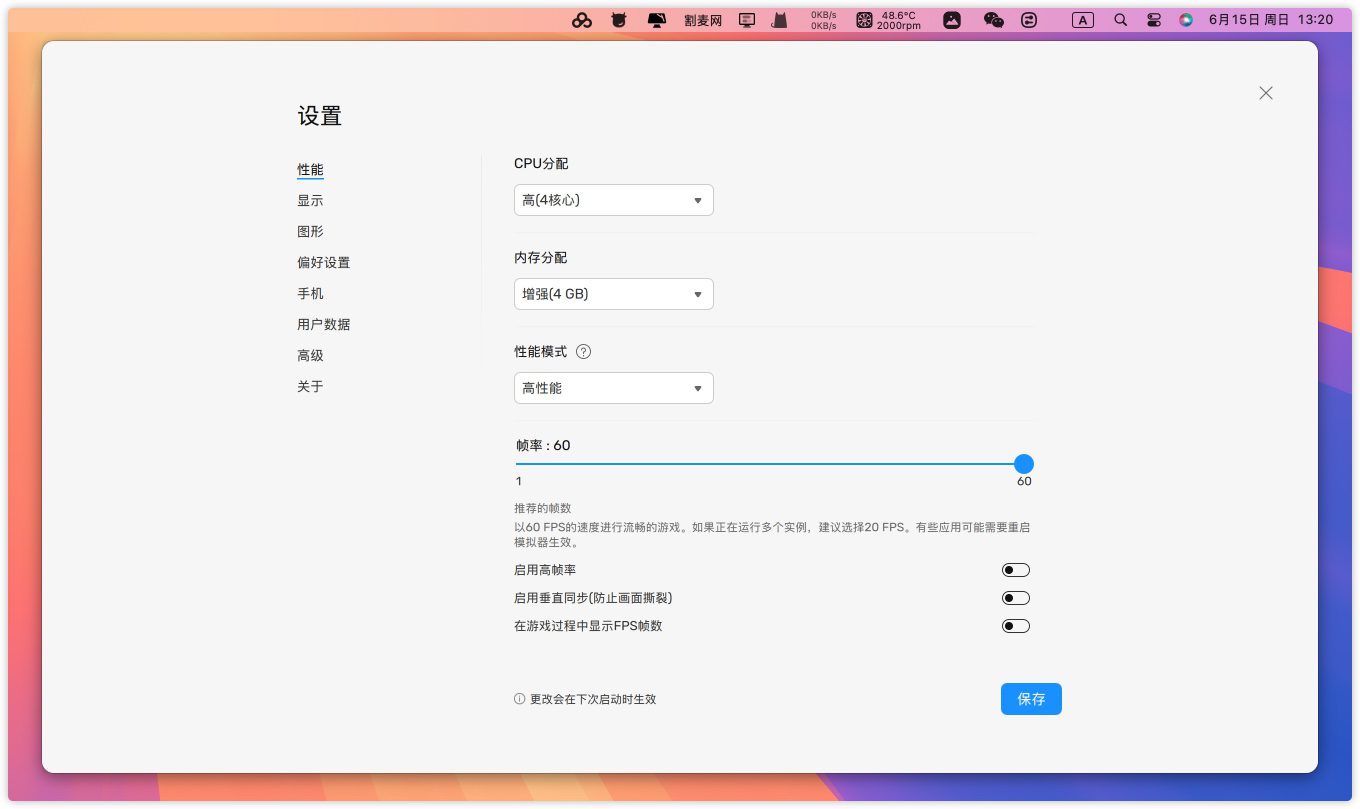Image resolution: width=1360 pixels, height=809 pixels.
Task: Open Control Center in menu bar
Action: click(x=1153, y=20)
